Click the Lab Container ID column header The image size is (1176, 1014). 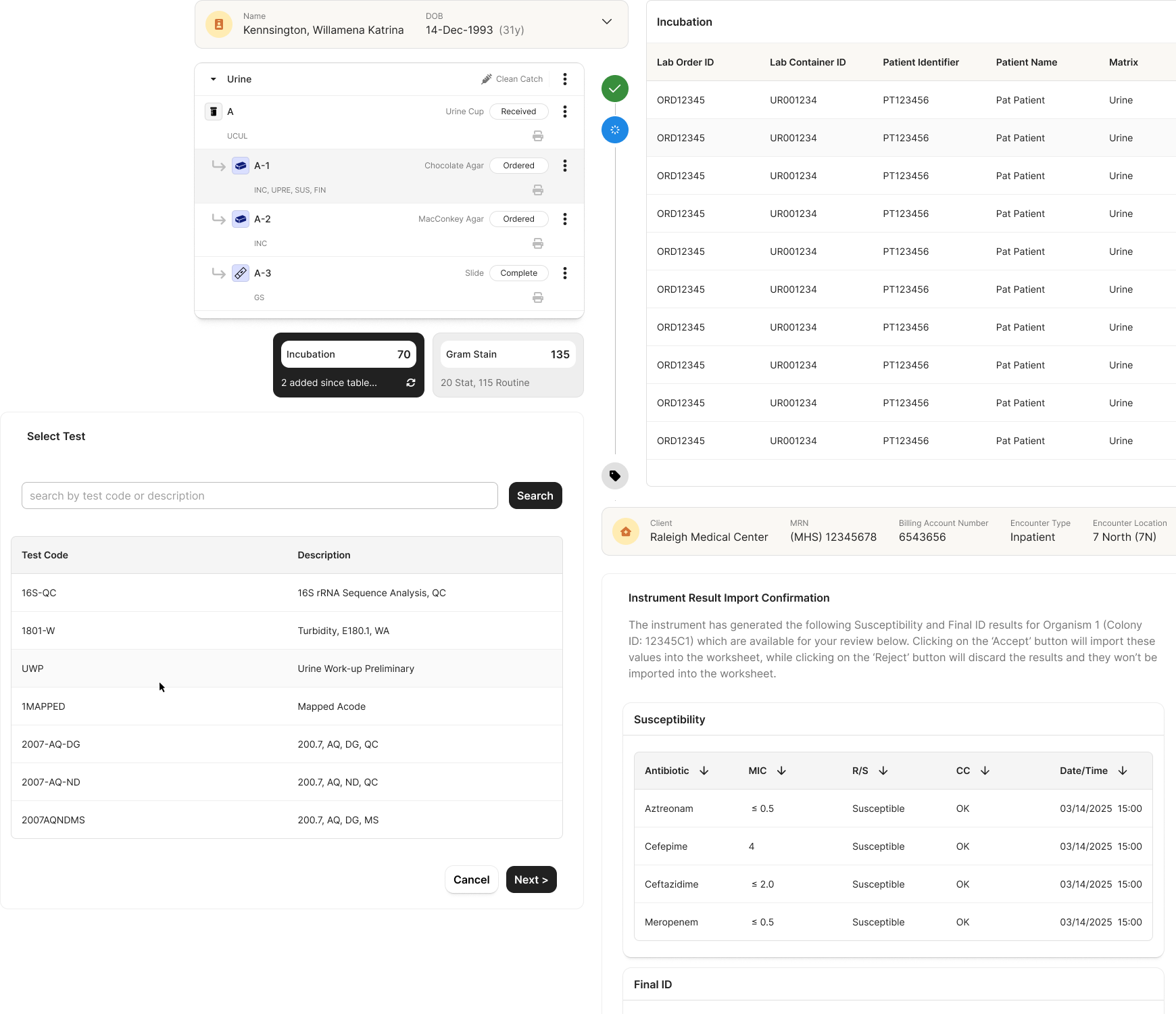pyautogui.click(x=808, y=62)
